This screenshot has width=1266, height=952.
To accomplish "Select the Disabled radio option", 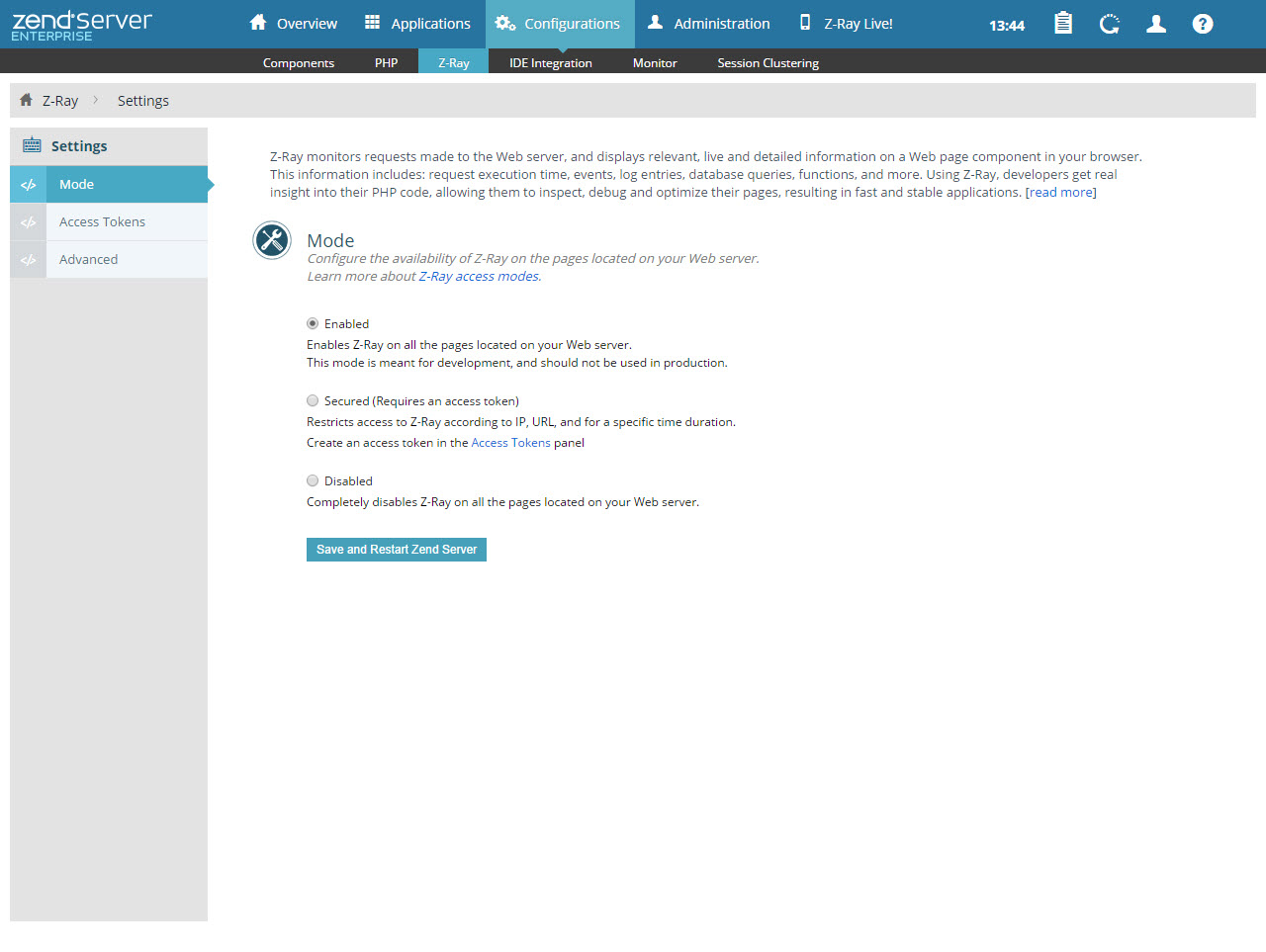I will click(313, 480).
